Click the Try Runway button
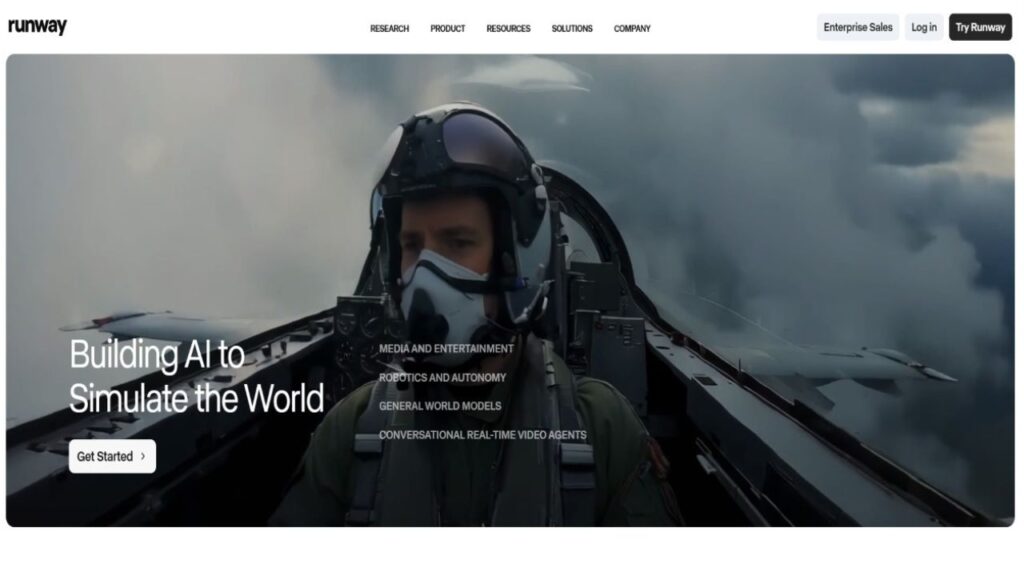The width and height of the screenshot is (1024, 576). click(980, 27)
